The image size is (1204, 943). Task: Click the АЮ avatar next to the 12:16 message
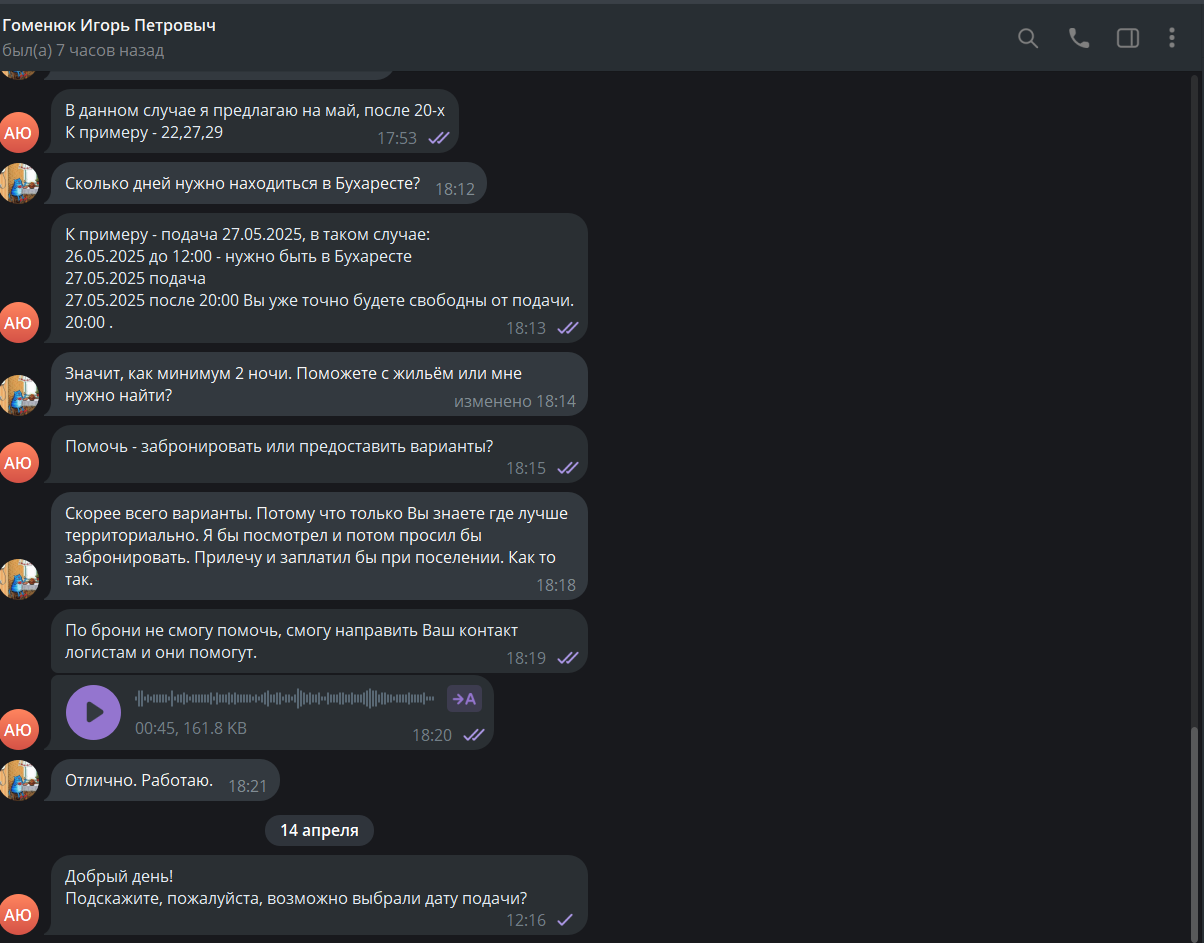point(18,914)
